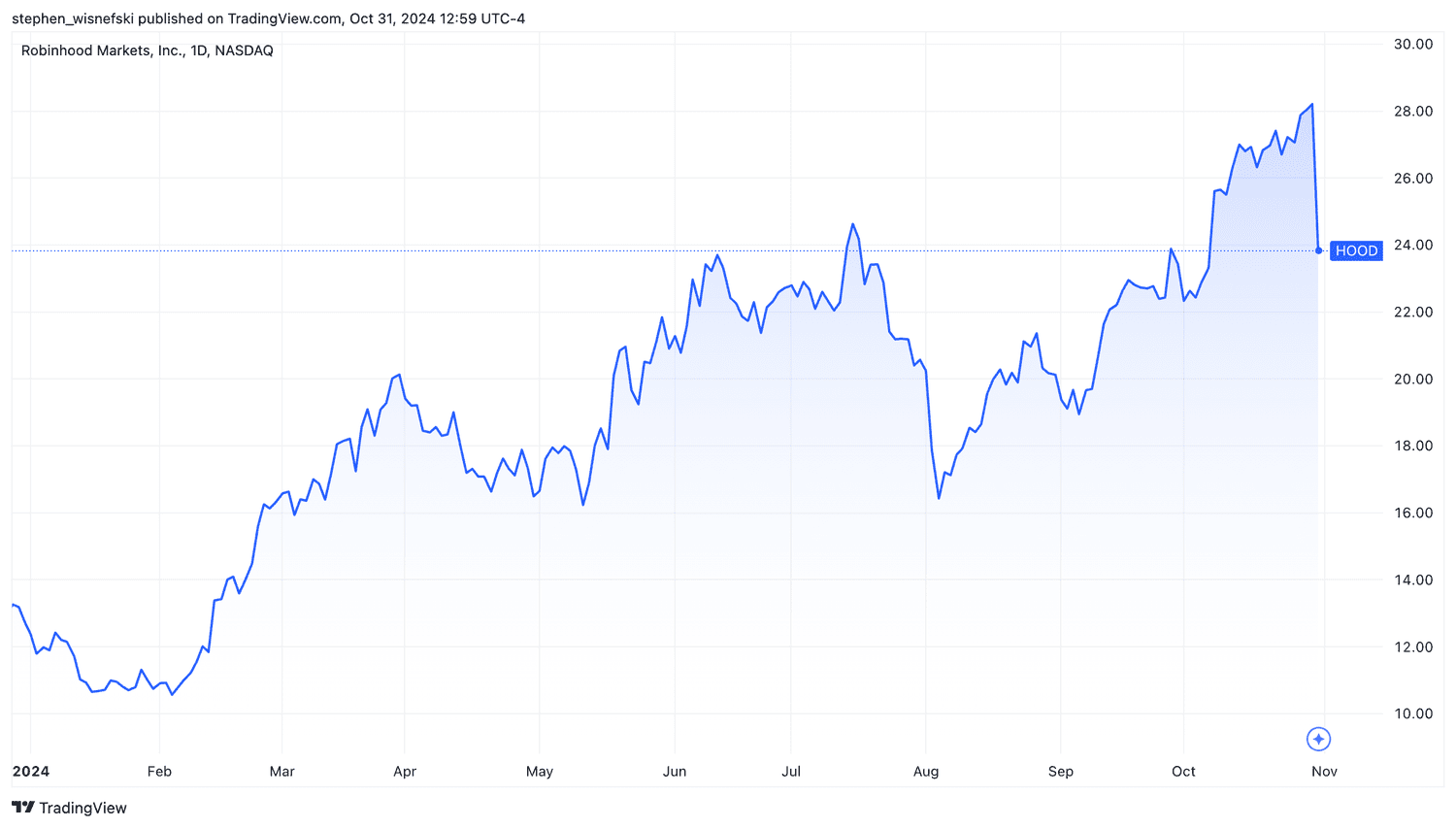Screen dimensions: 1456x828
Task: Click the 30.00 price axis label
Action: [x=1413, y=44]
